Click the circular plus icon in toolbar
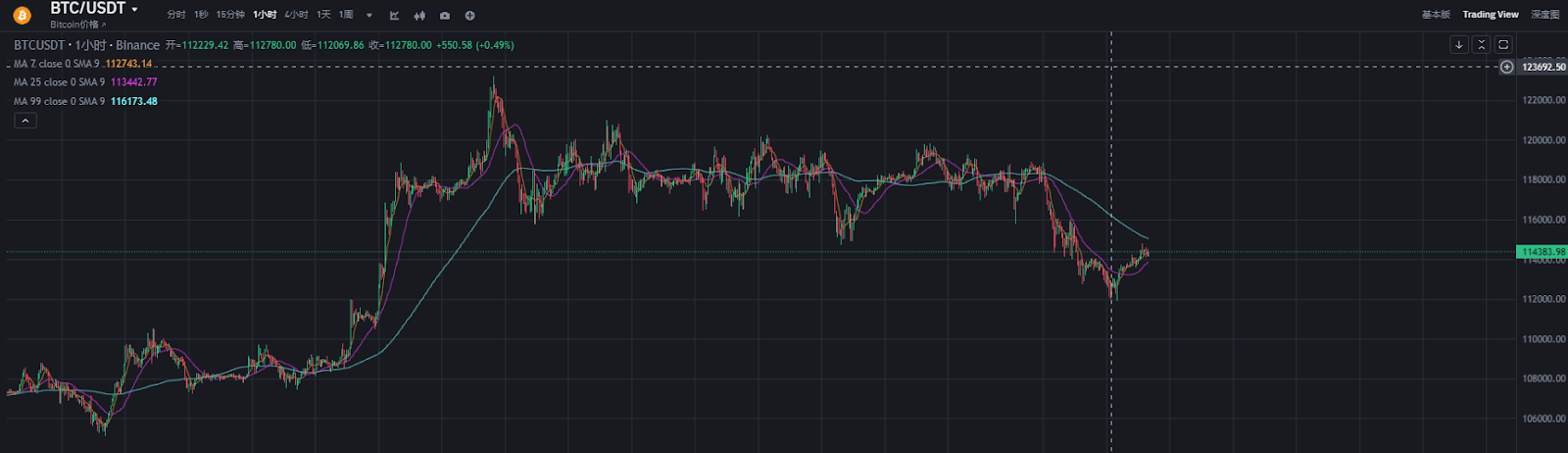 tap(470, 16)
